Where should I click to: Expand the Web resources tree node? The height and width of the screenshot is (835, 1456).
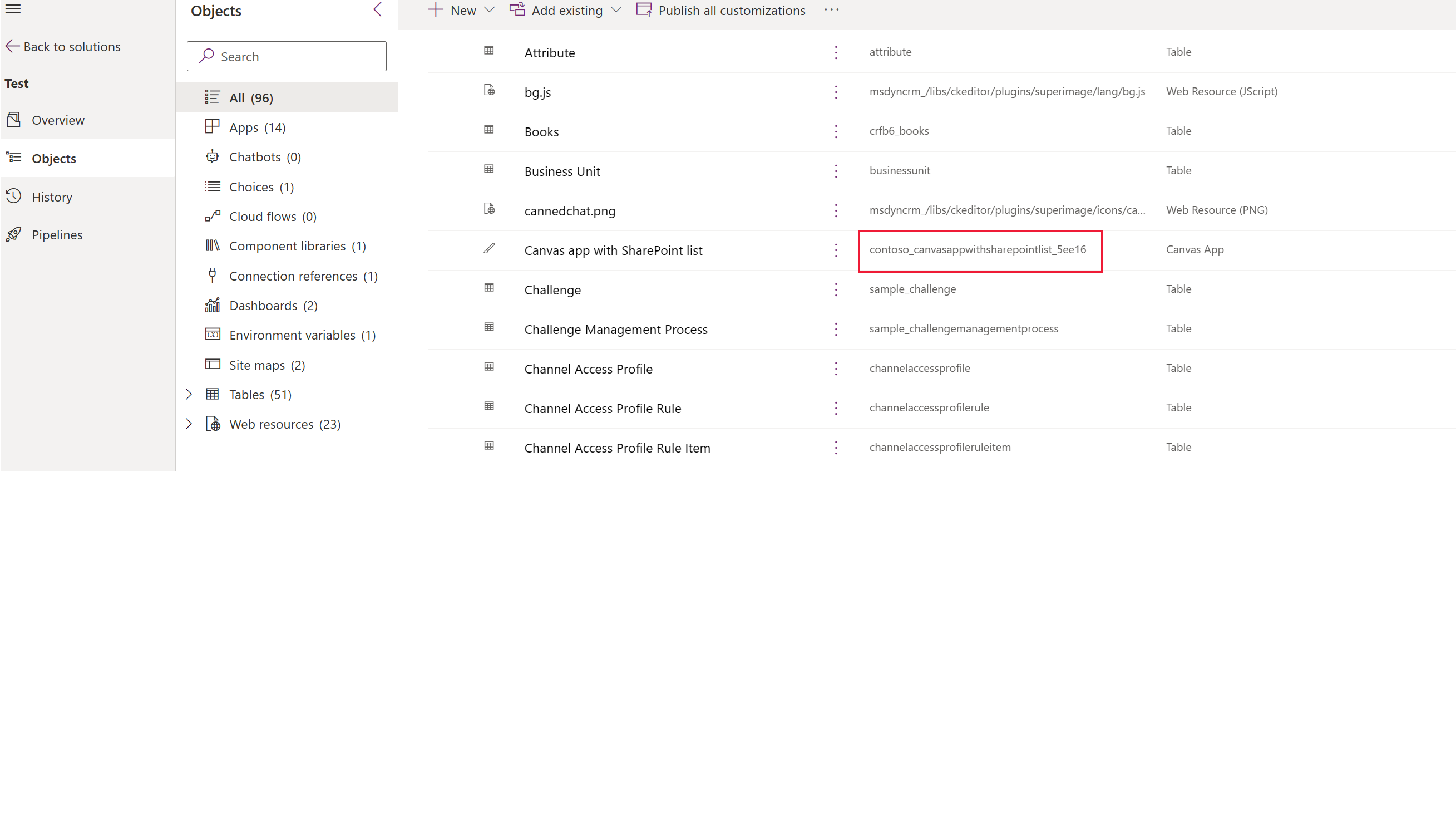click(189, 424)
